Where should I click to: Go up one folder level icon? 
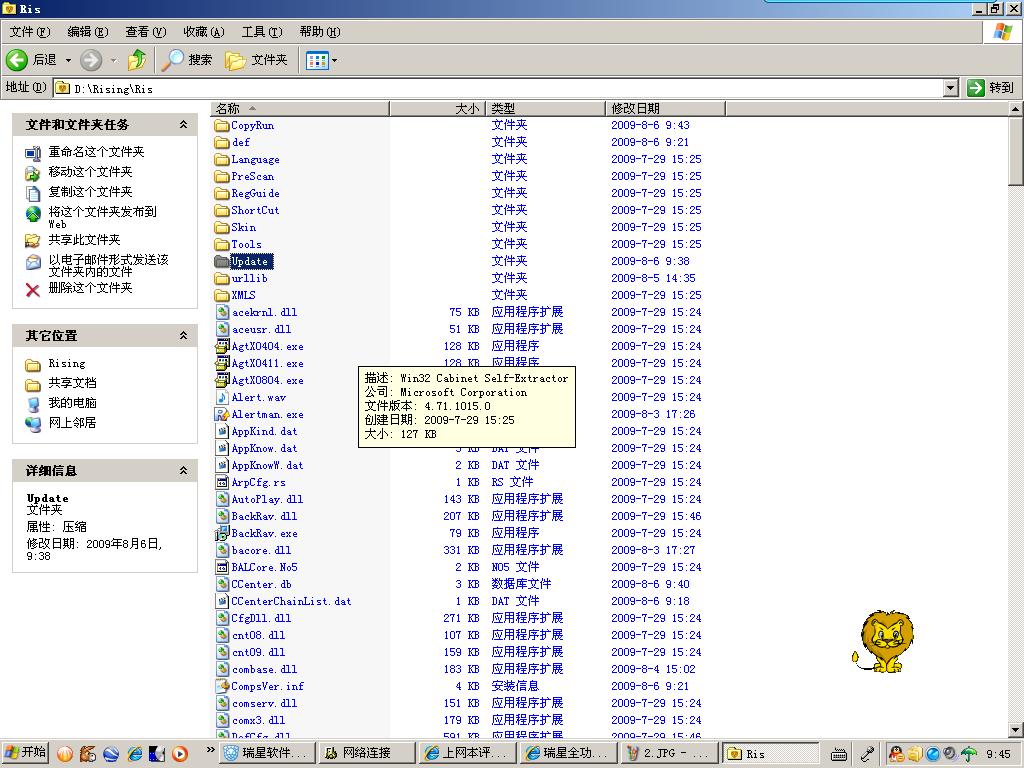coord(137,60)
